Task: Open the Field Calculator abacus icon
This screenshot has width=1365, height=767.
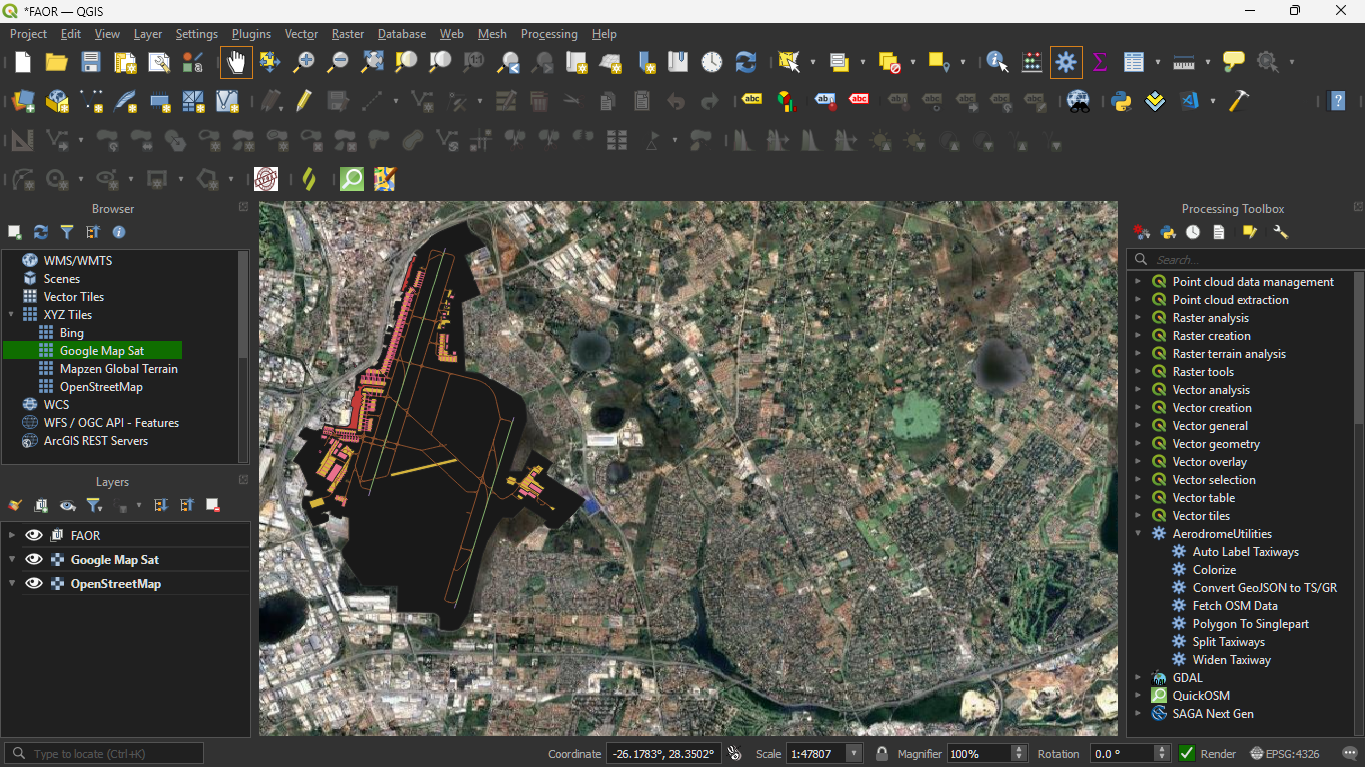Action: [x=1032, y=62]
